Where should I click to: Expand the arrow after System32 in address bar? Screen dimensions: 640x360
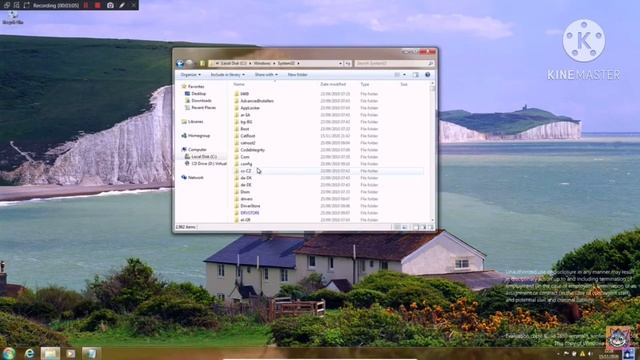click(298, 63)
